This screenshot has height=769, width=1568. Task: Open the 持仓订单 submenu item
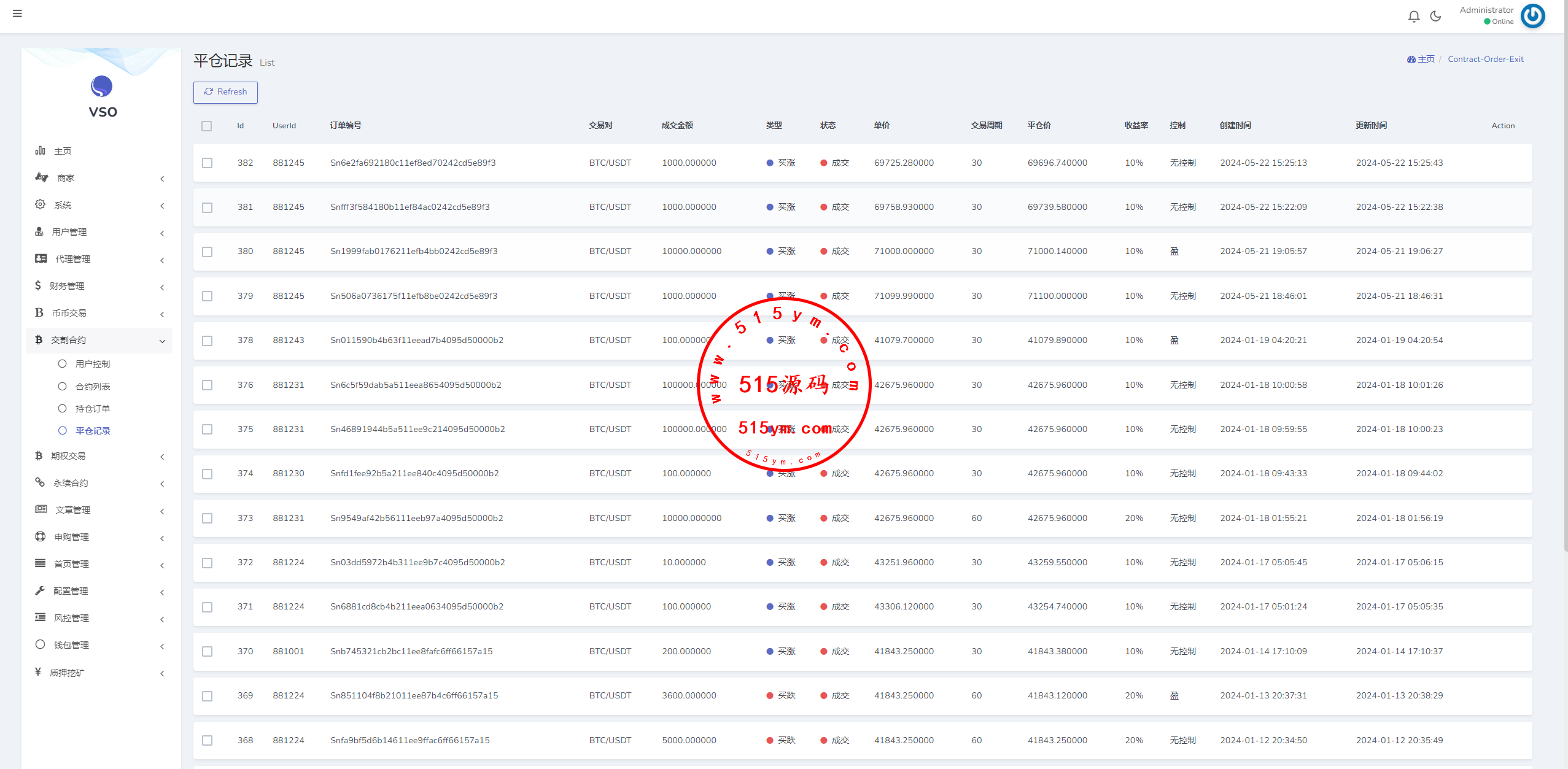point(92,409)
